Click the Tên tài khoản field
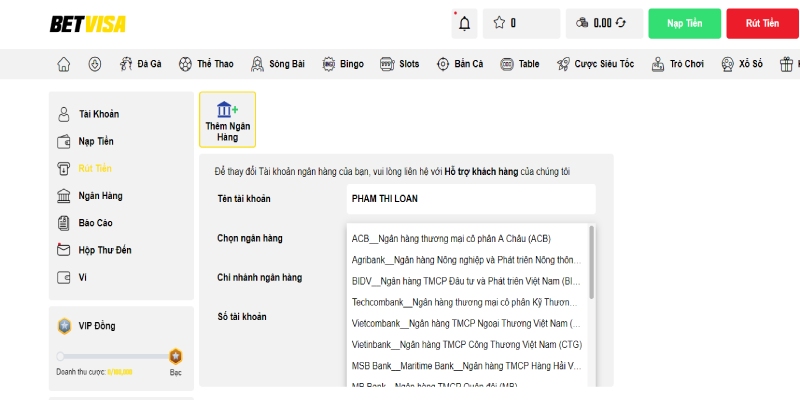Viewport: 800px width, 400px height. pos(471,199)
